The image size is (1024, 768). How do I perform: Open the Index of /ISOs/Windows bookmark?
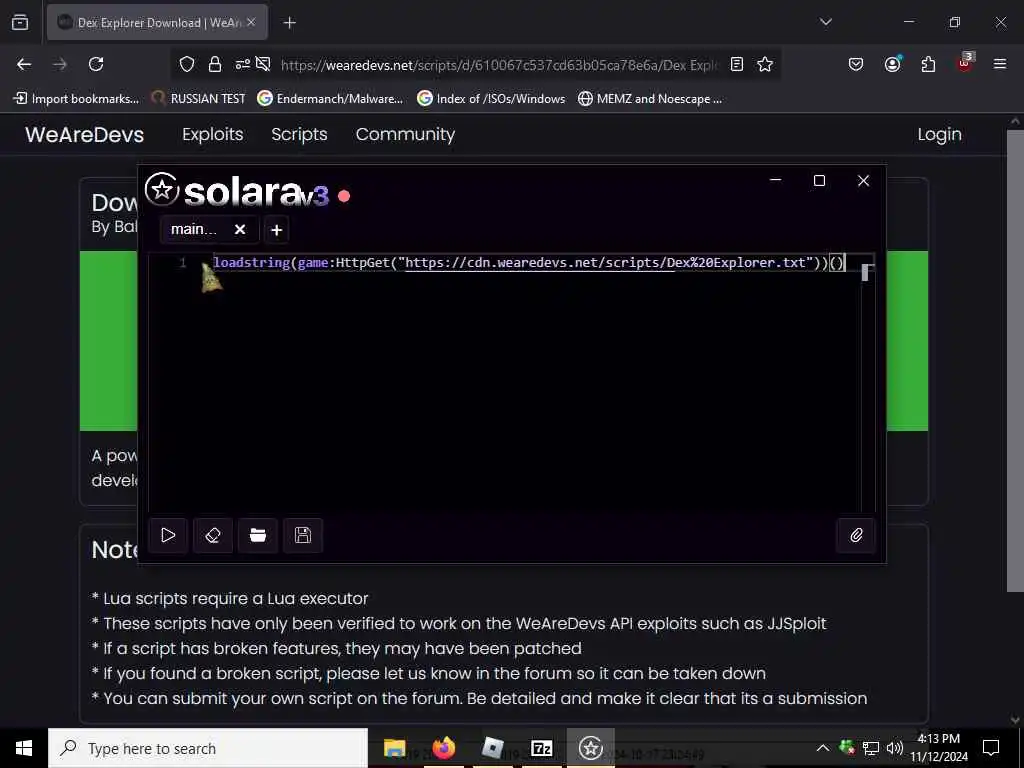(491, 99)
